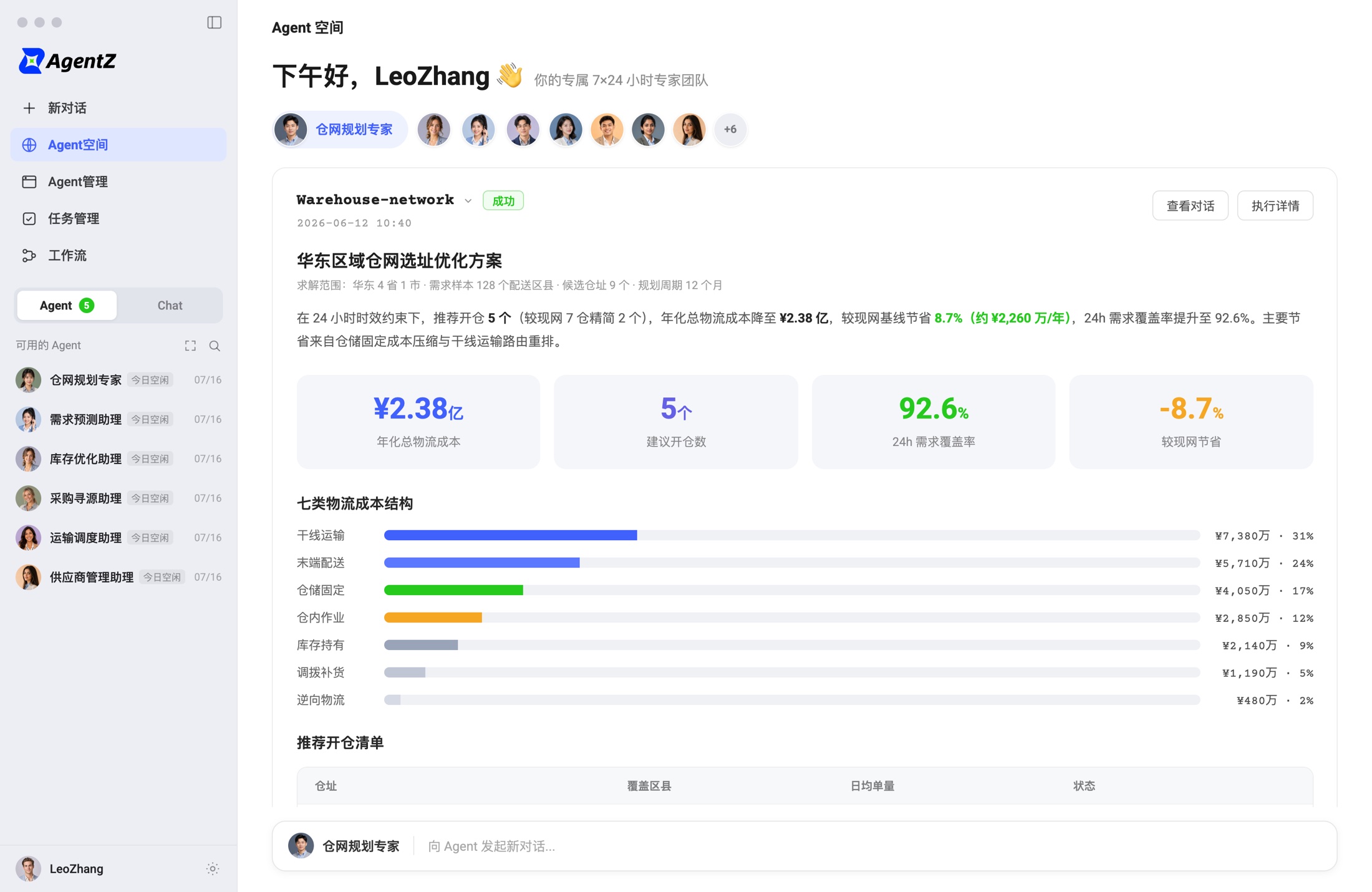
Task: Select 采购寻源助理 agent
Action: (118, 498)
